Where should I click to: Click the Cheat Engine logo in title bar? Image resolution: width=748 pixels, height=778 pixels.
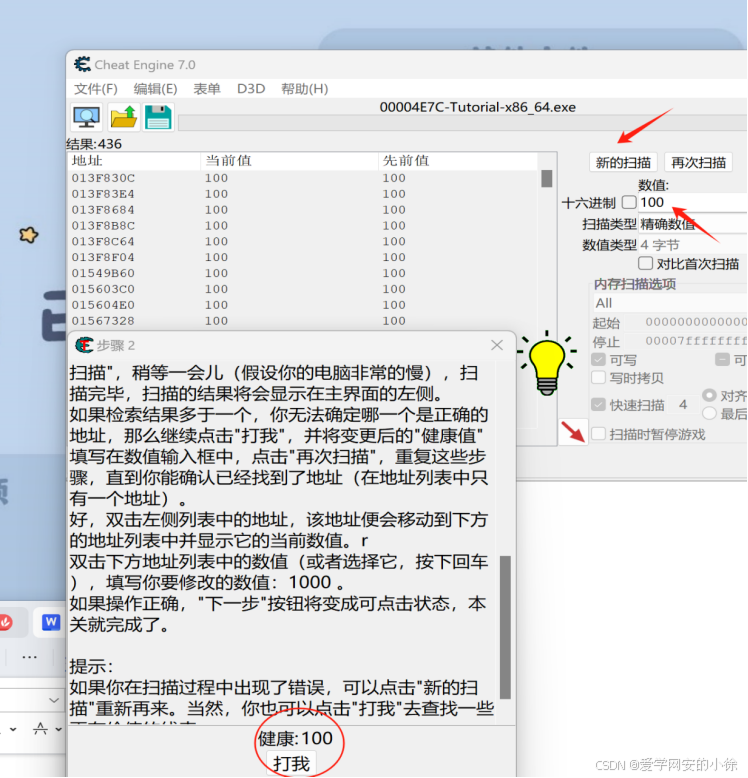point(82,65)
